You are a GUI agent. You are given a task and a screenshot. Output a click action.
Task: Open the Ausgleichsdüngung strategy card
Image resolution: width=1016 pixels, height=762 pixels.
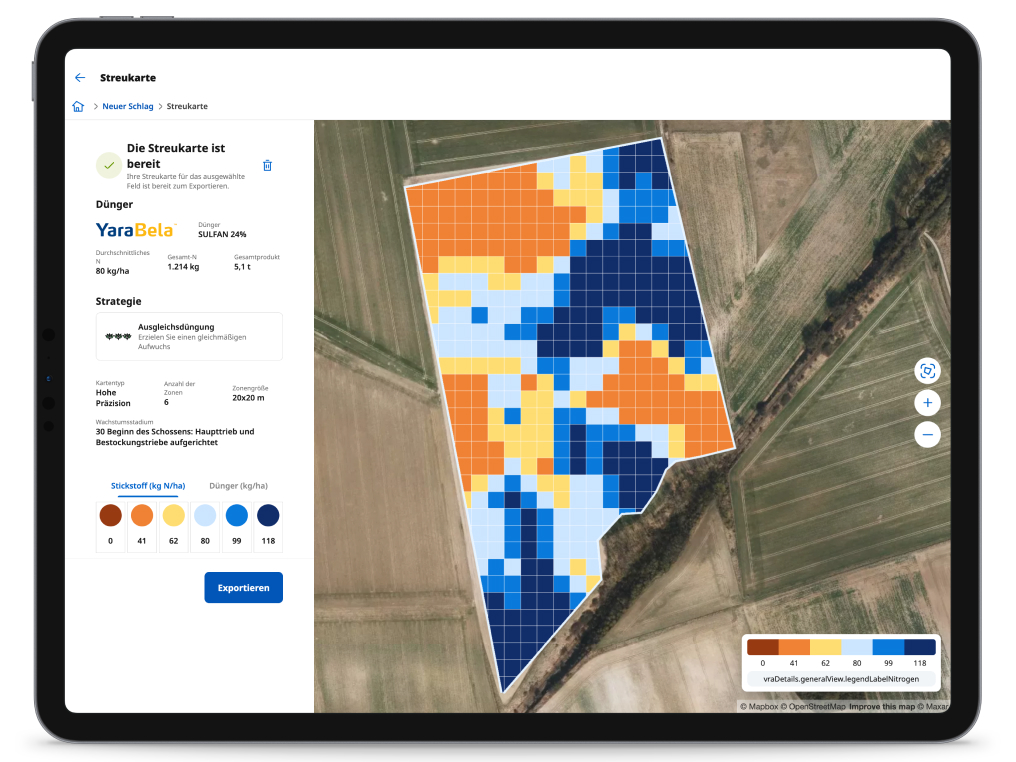point(189,336)
